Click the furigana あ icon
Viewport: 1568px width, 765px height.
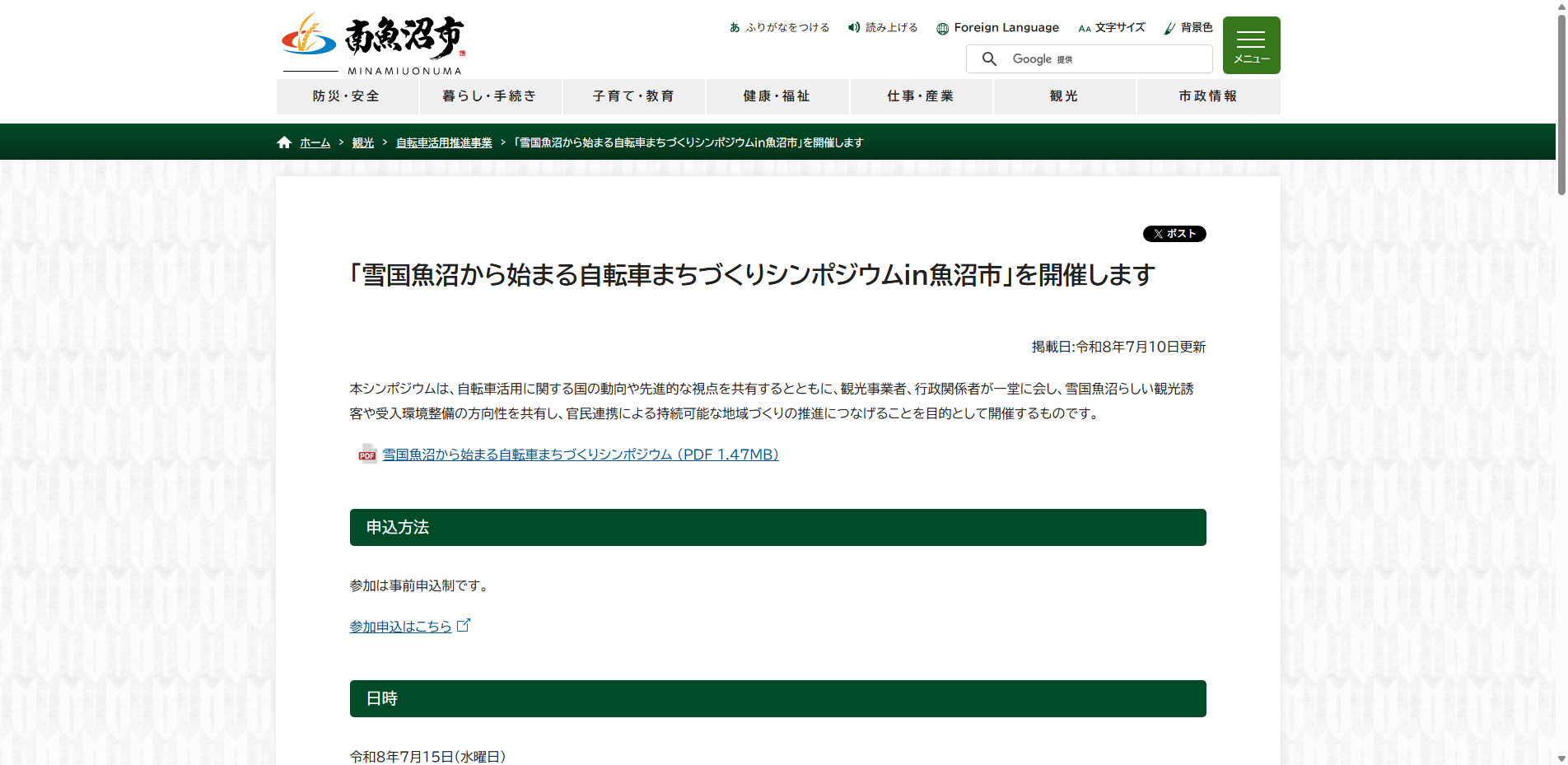pos(735,27)
